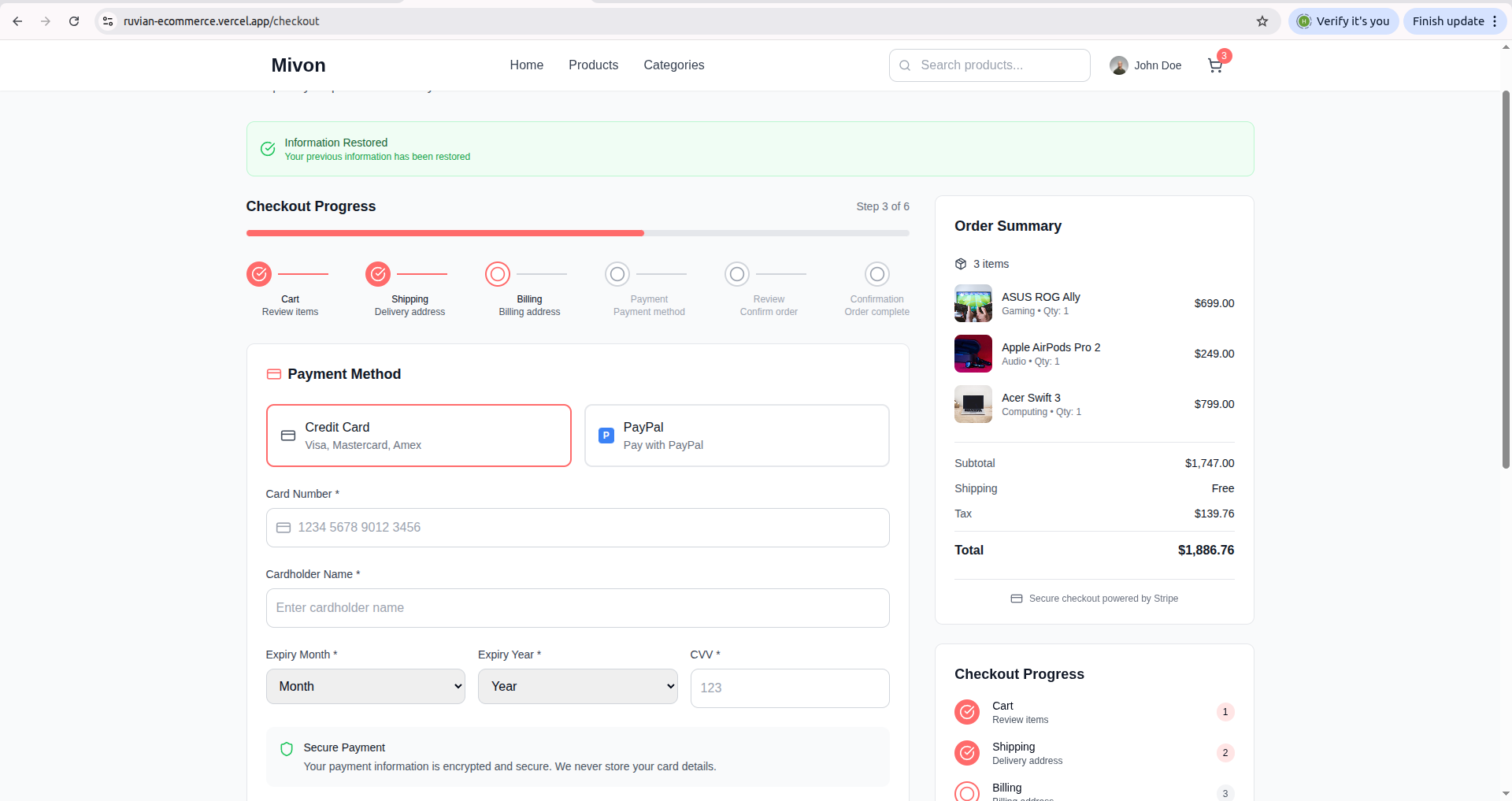Click the Secure Payment shield icon
This screenshot has width=1512, height=801.
[287, 749]
